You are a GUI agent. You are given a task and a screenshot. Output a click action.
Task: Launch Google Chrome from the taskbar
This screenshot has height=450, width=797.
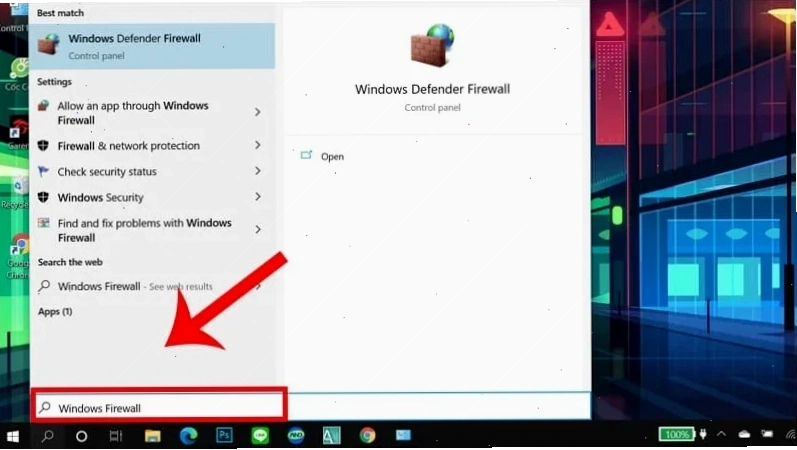coord(367,435)
